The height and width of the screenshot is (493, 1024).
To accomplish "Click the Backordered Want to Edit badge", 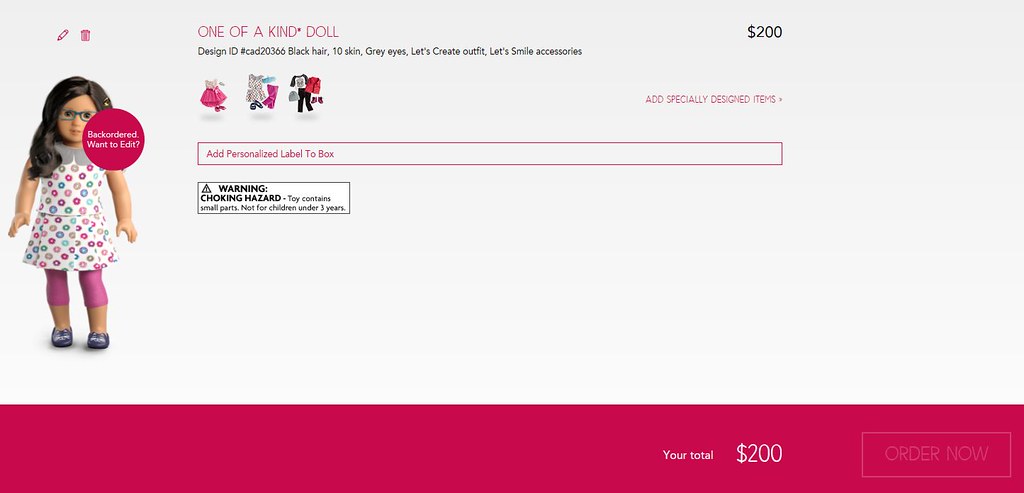I will 113,139.
